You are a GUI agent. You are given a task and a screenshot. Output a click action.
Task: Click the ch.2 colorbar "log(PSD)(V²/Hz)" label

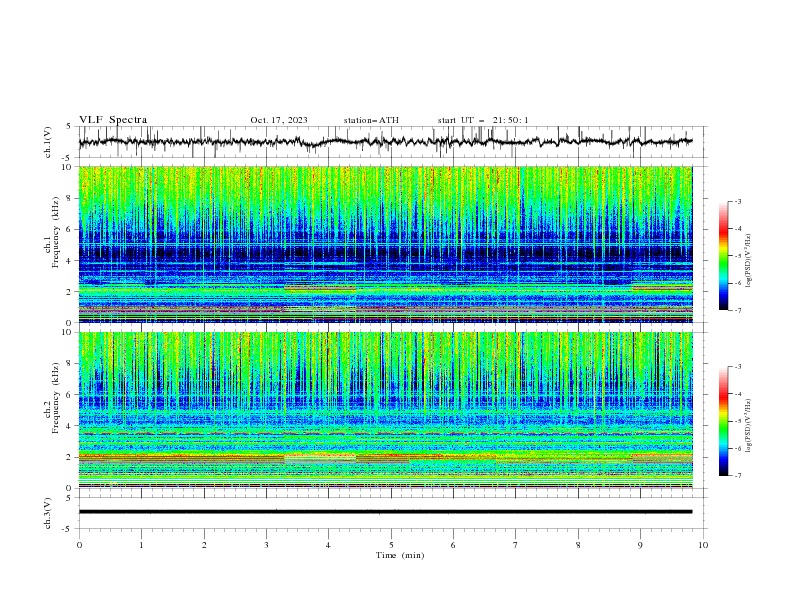(748, 426)
